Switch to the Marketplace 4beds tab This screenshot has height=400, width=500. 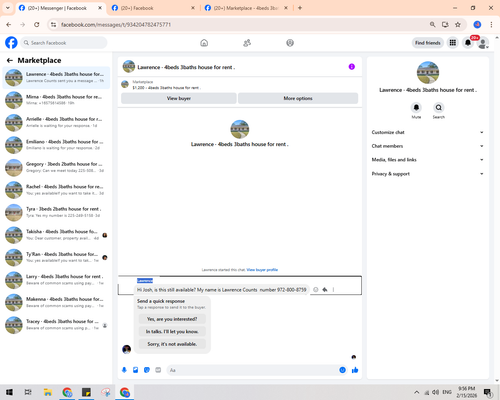(246, 8)
